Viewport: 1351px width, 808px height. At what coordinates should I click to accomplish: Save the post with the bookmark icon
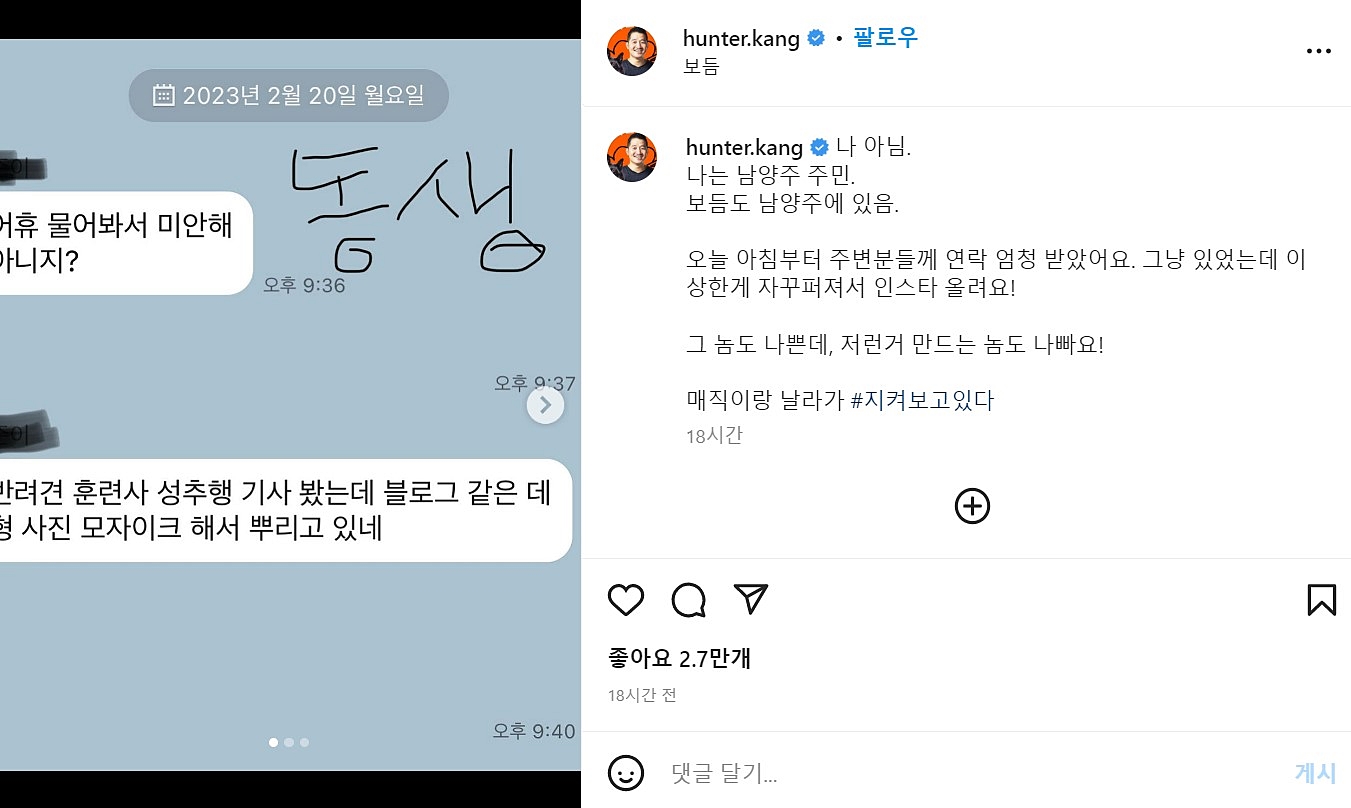1321,600
